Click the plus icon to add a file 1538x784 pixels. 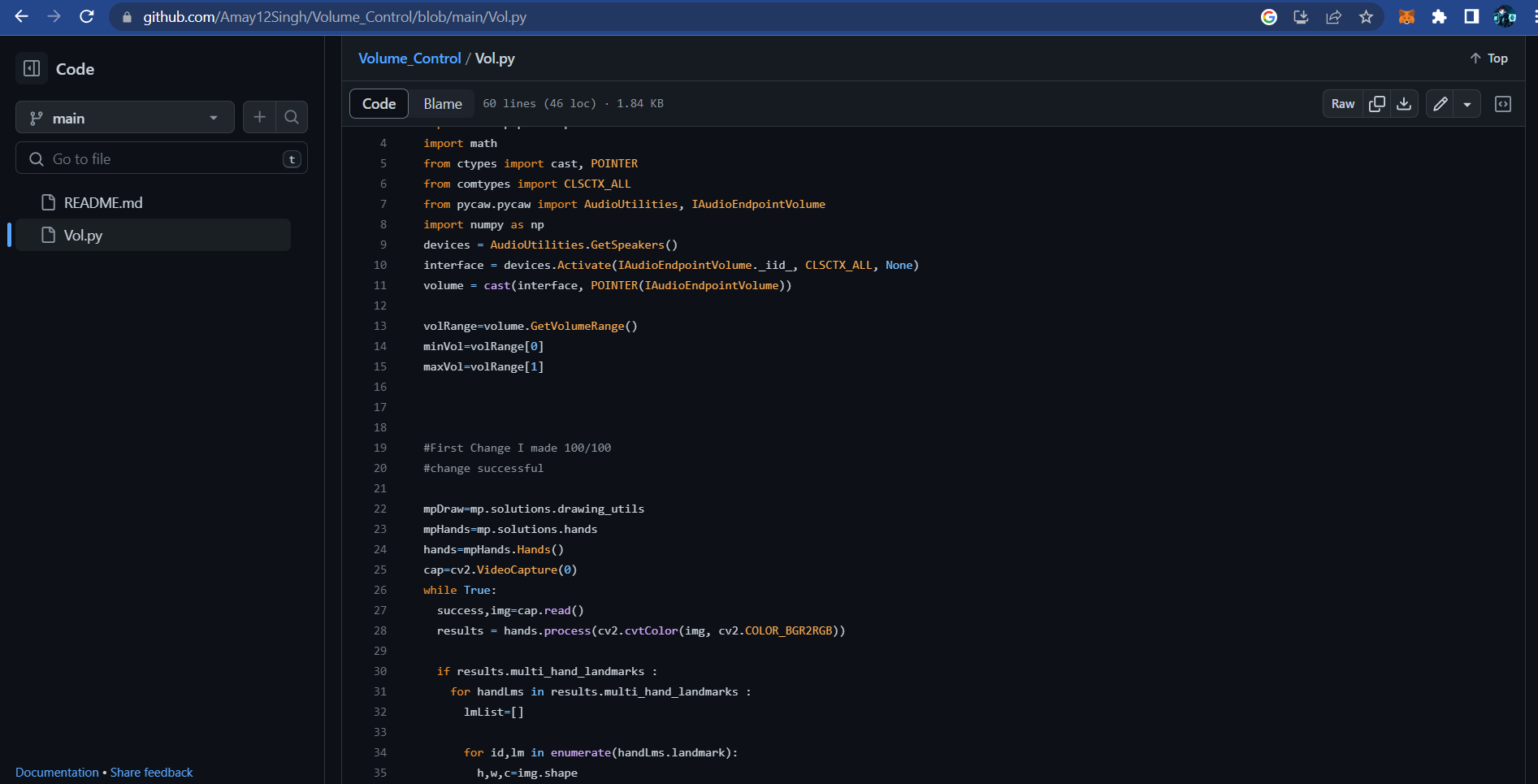[x=259, y=117]
